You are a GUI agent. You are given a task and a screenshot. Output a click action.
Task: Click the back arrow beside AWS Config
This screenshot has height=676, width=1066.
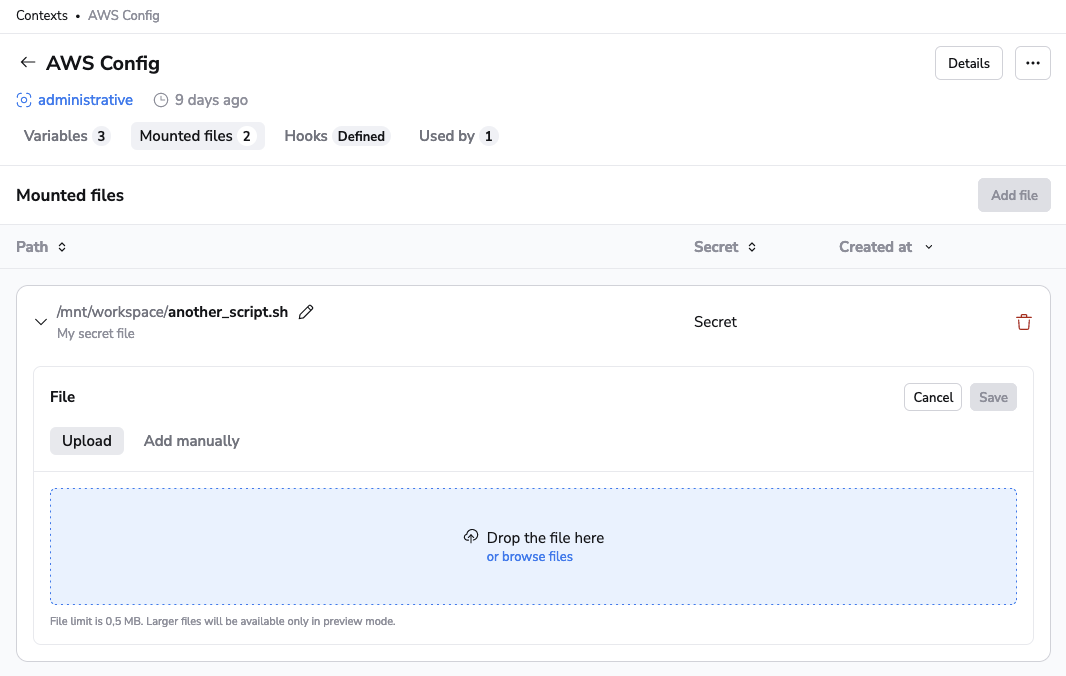pos(27,63)
